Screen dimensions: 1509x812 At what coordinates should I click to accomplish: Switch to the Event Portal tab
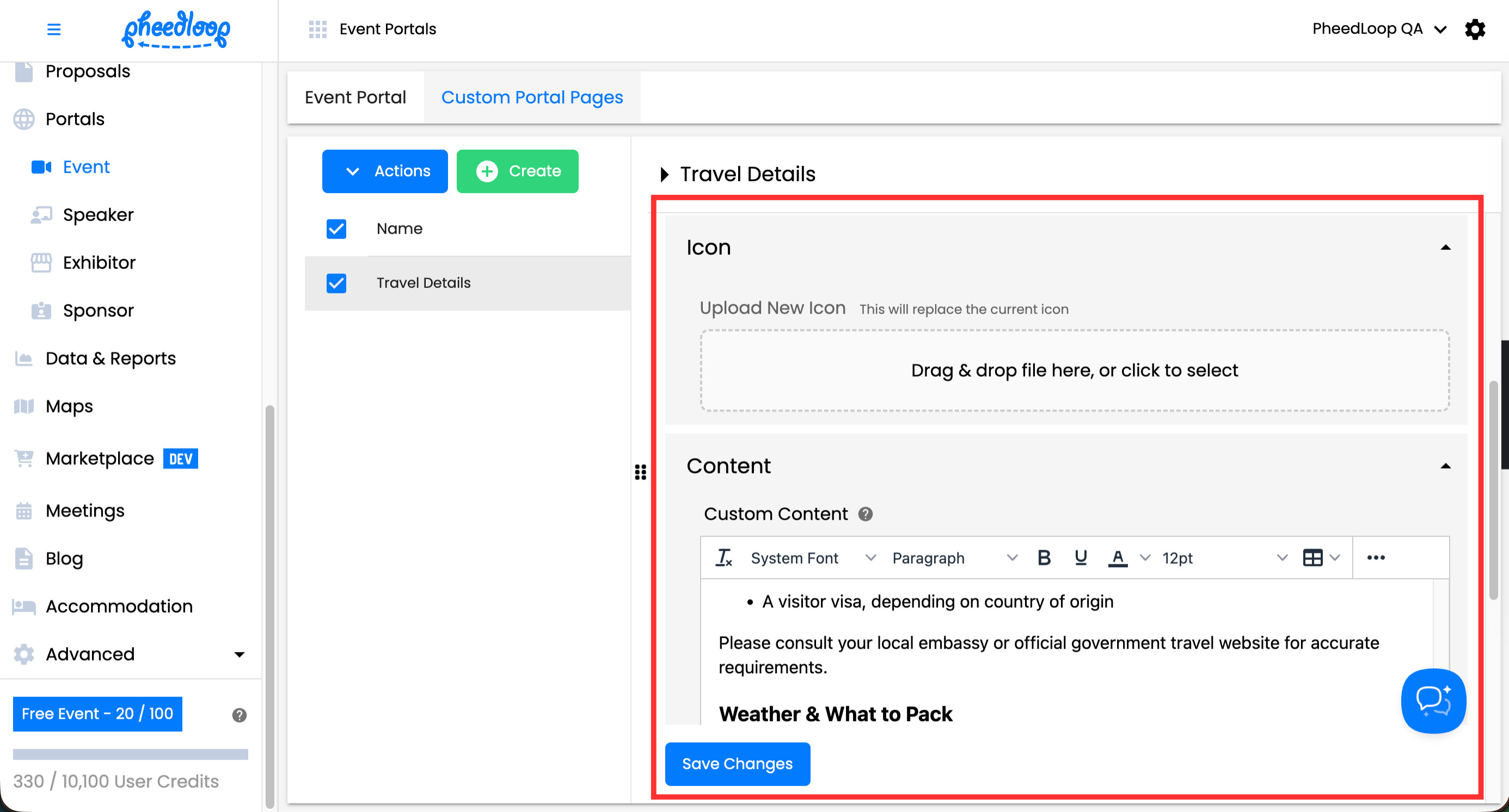pos(355,97)
